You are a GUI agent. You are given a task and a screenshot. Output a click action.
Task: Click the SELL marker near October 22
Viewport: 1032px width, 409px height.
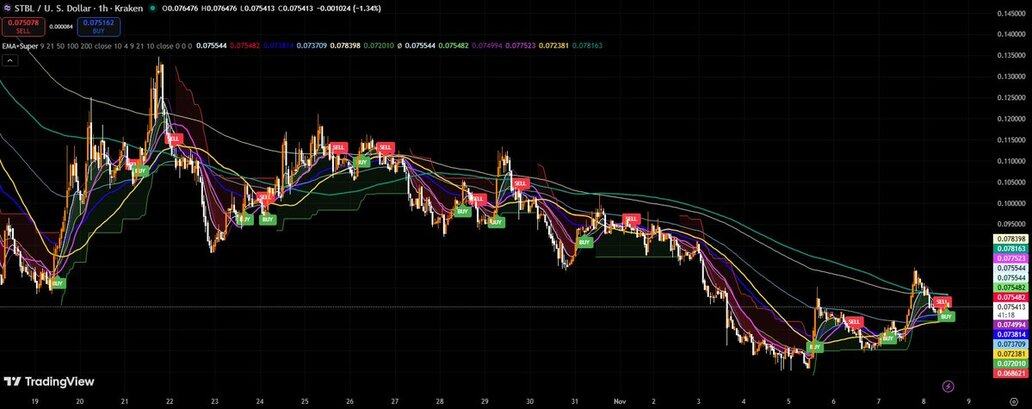pyautogui.click(x=174, y=138)
